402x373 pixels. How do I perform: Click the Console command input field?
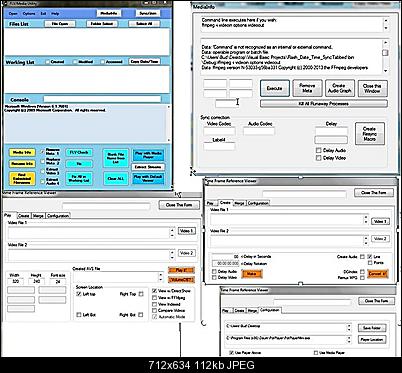pyautogui.click(x=102, y=99)
